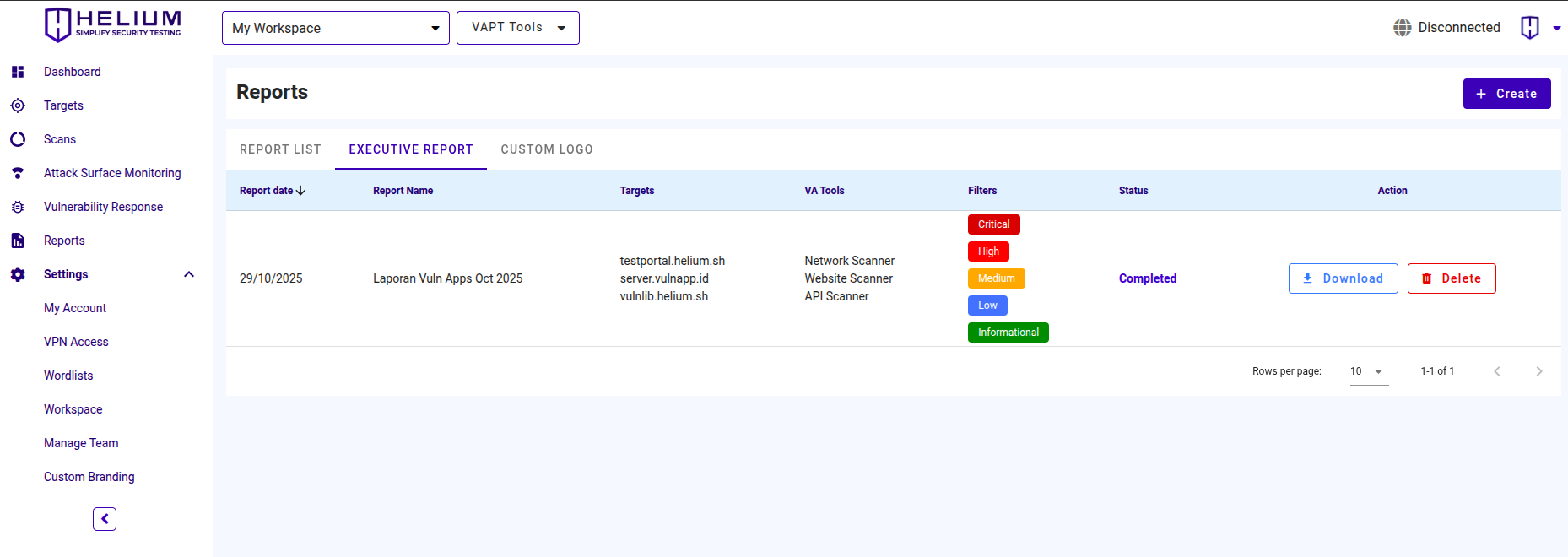The width and height of the screenshot is (1568, 557).
Task: Switch to the Custom Logo tab
Action: click(x=546, y=149)
